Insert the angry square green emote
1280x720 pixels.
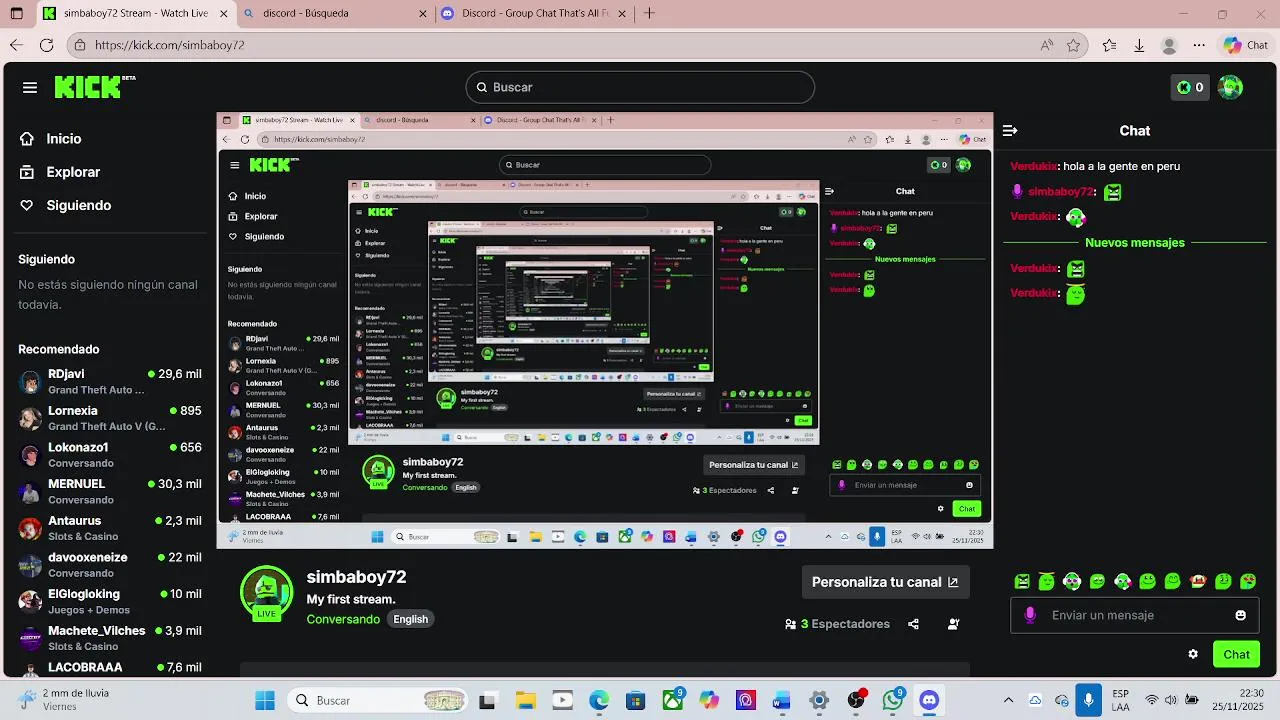1022,581
